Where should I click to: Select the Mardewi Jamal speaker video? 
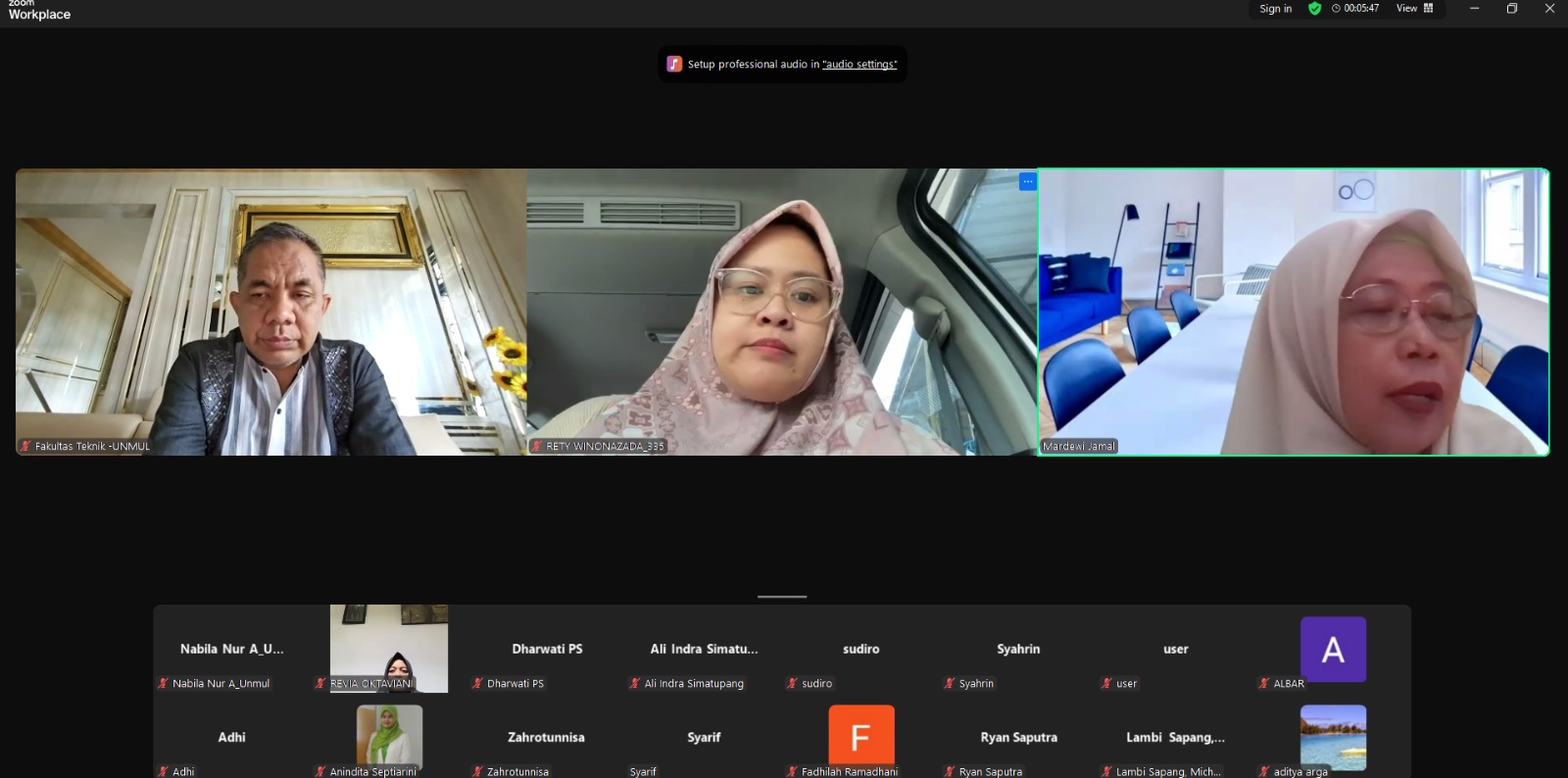1294,312
